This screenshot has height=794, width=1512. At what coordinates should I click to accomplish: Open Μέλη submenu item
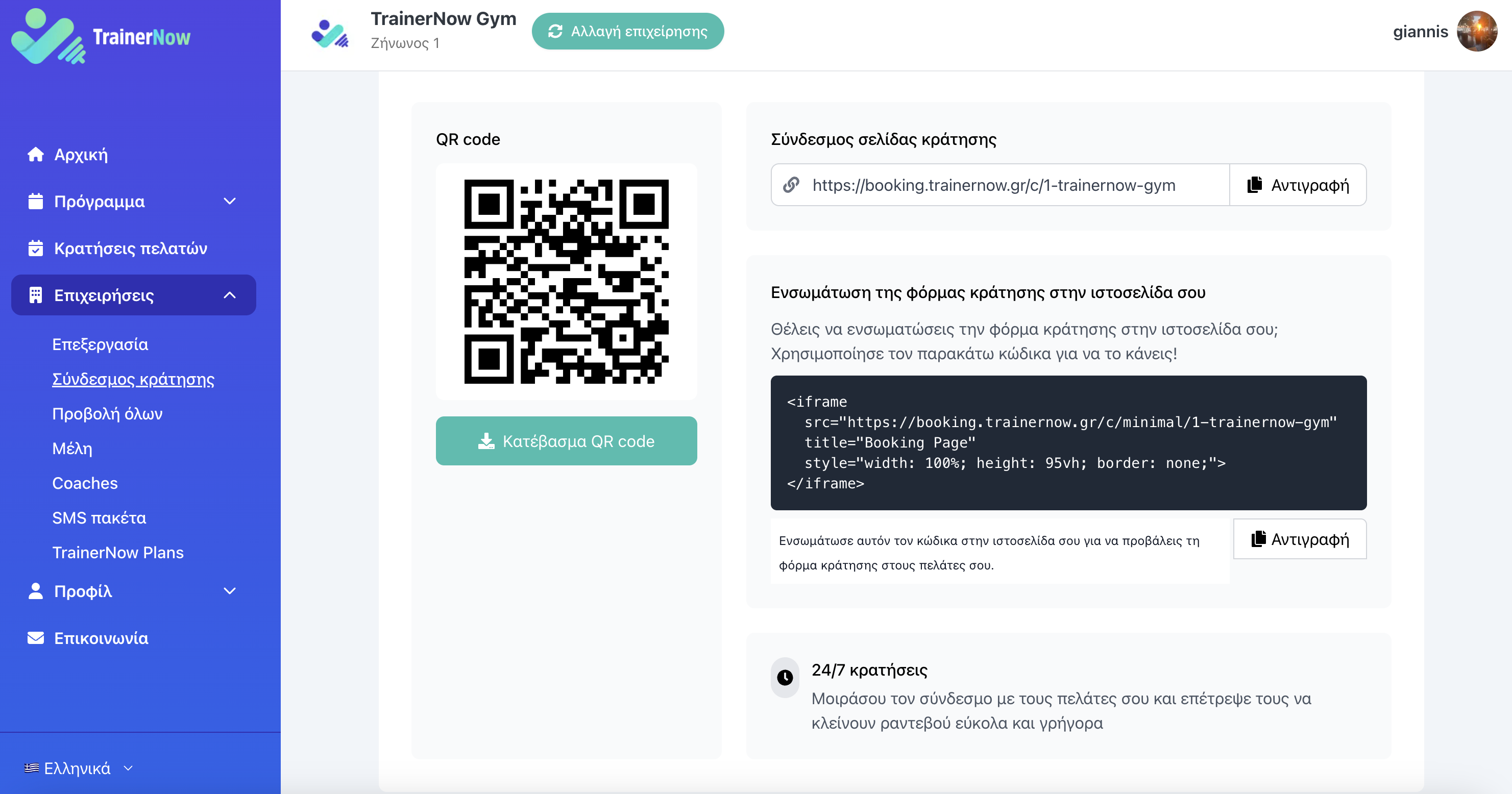72,449
